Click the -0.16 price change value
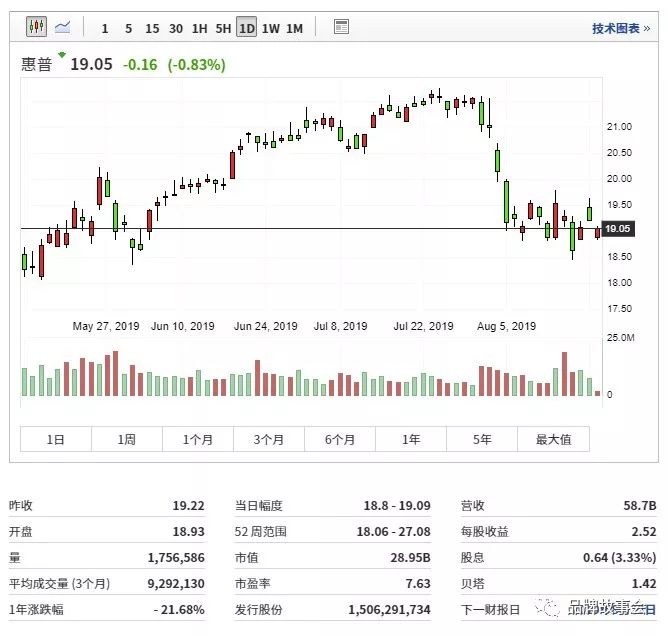 click(140, 65)
